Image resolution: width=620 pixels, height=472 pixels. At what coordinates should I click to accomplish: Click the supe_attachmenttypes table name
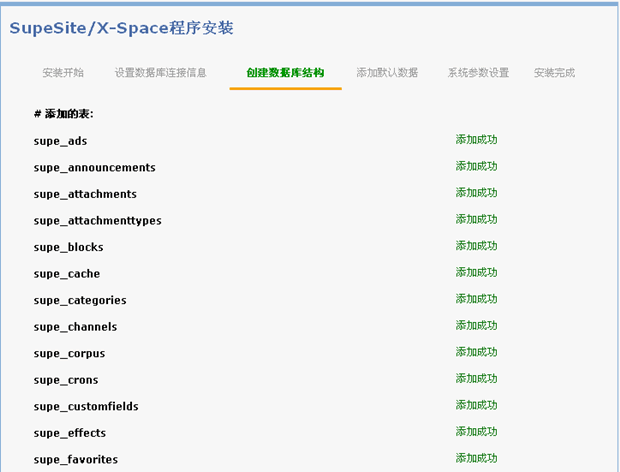pos(98,221)
